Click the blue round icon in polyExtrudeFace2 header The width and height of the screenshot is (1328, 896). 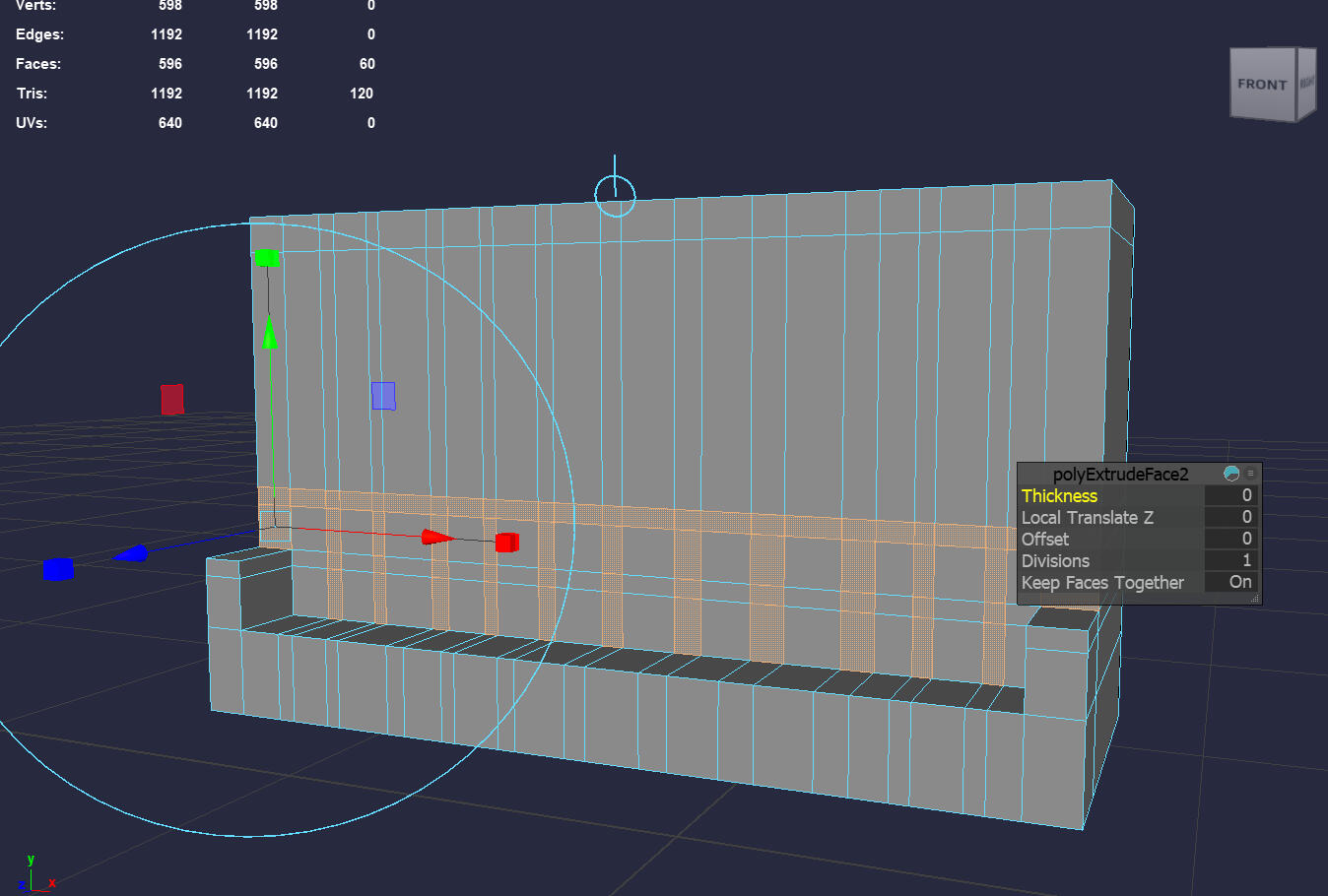pos(1231,474)
